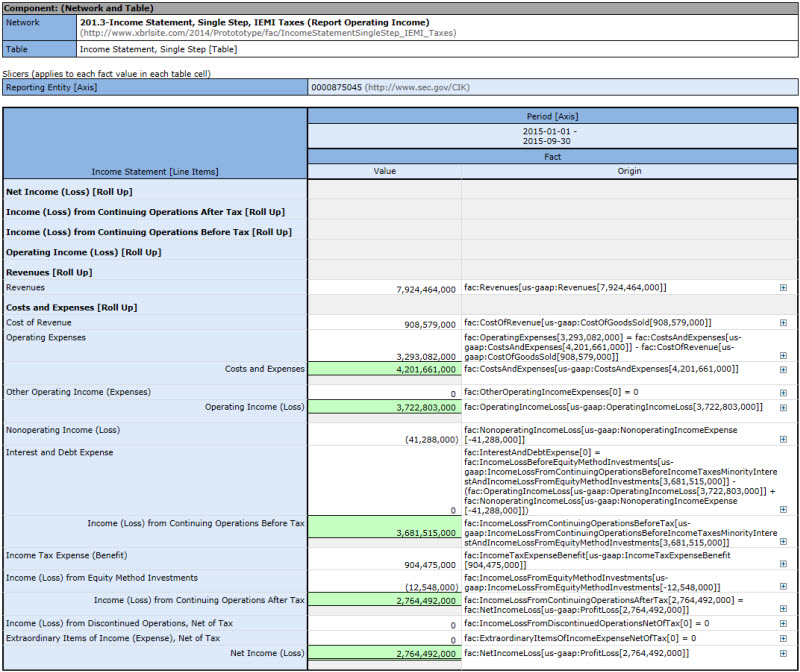Click the Cost of Revenue line item
The width and height of the screenshot is (800, 672).
tap(39, 323)
